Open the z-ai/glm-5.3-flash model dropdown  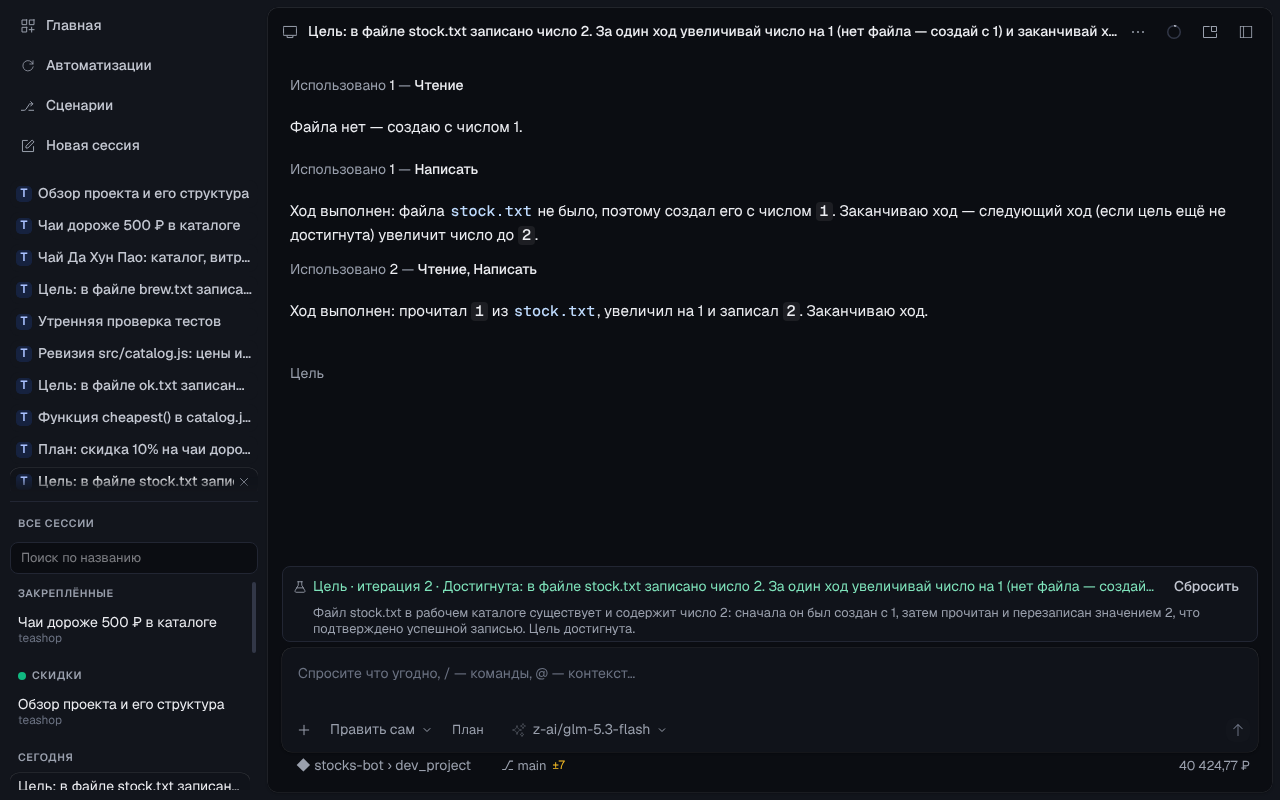(x=589, y=730)
